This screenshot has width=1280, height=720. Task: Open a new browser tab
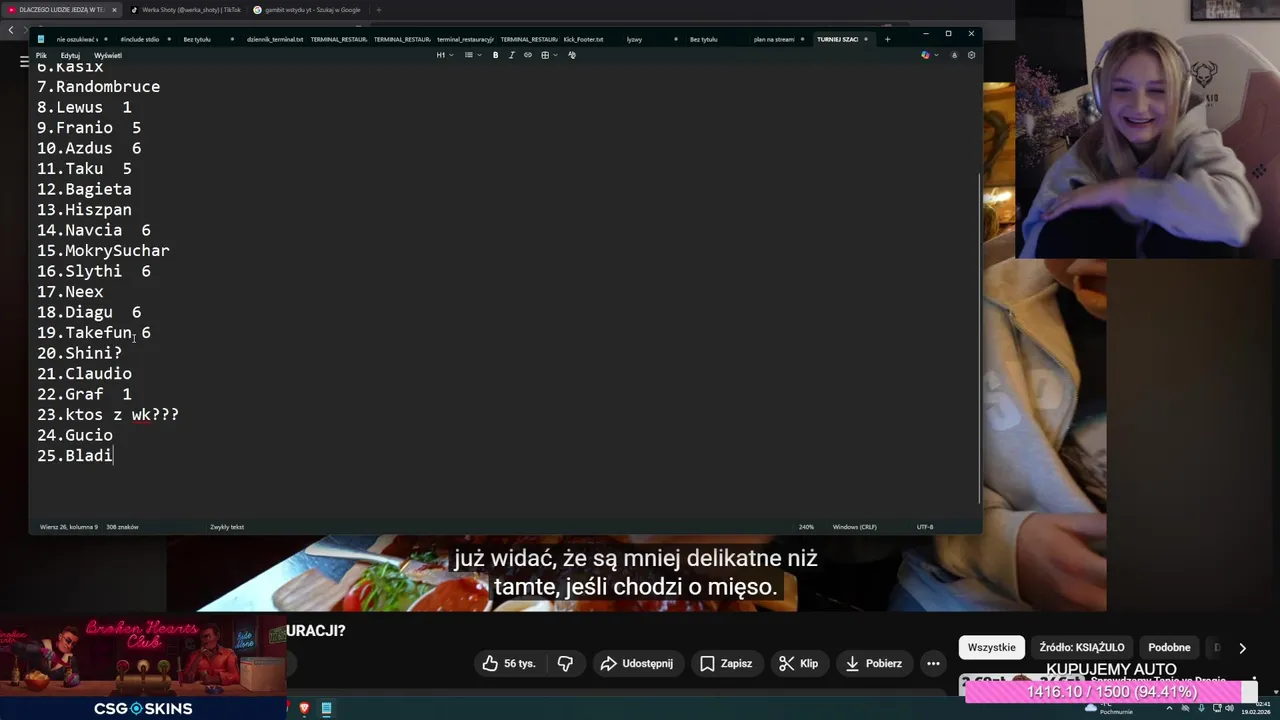pos(378,10)
